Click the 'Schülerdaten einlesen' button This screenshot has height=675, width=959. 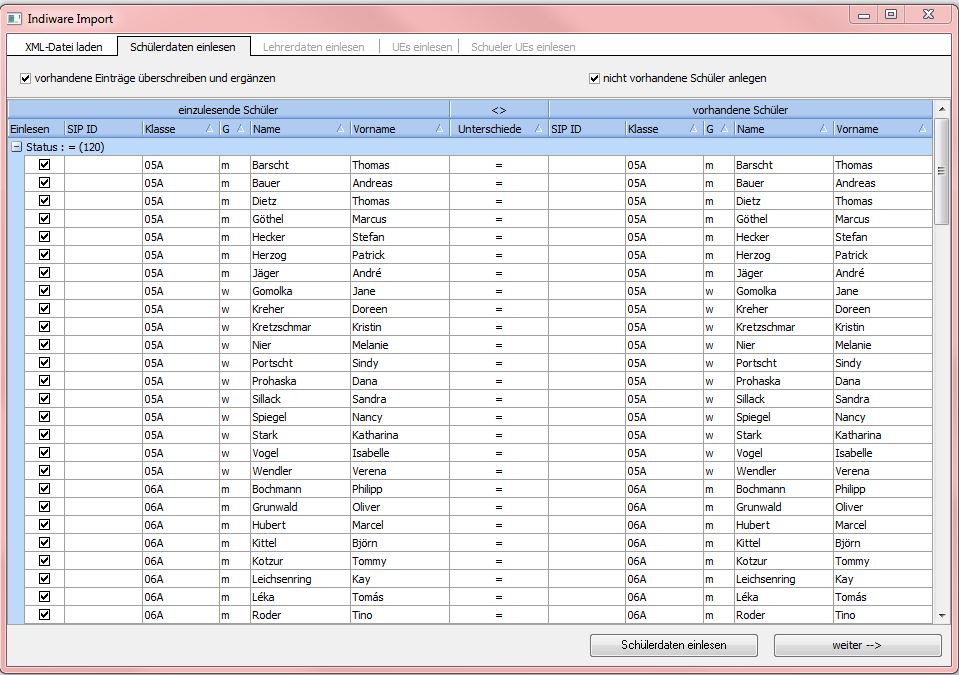coord(673,645)
